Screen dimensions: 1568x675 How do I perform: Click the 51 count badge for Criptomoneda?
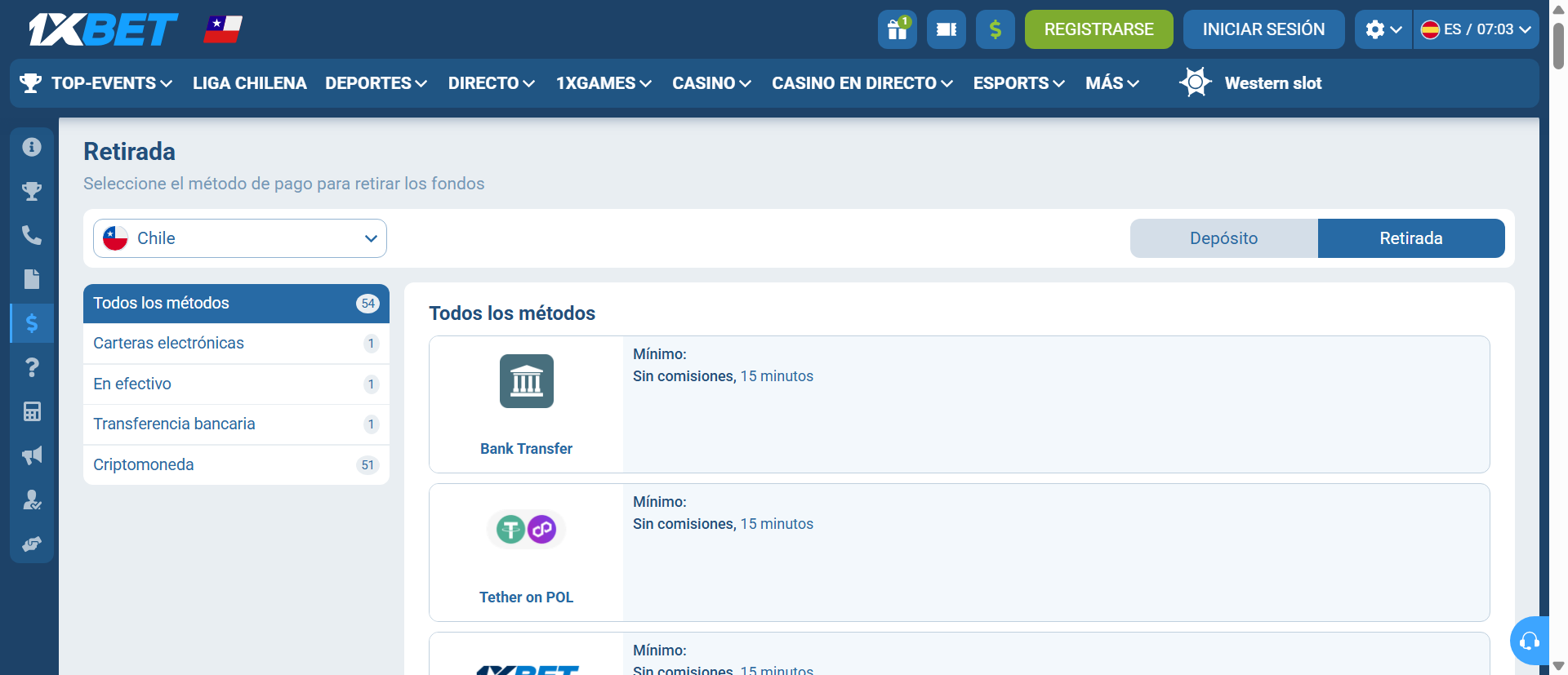tap(368, 465)
